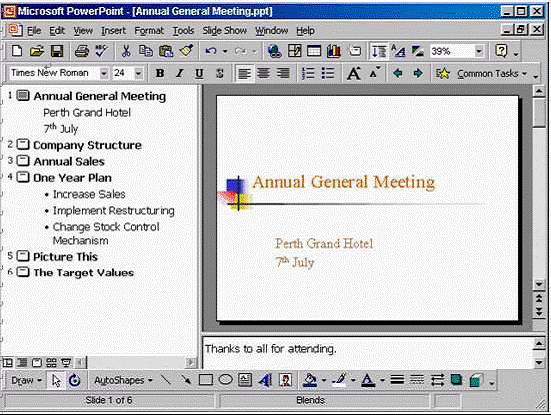
Task: Select the Format Painter brush icon
Action: (x=187, y=51)
